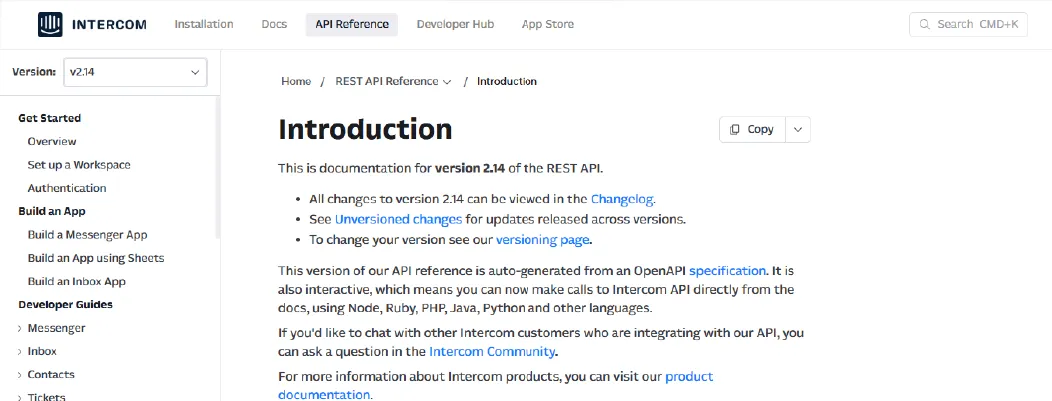Open the OpenAPI specification link

click(727, 271)
